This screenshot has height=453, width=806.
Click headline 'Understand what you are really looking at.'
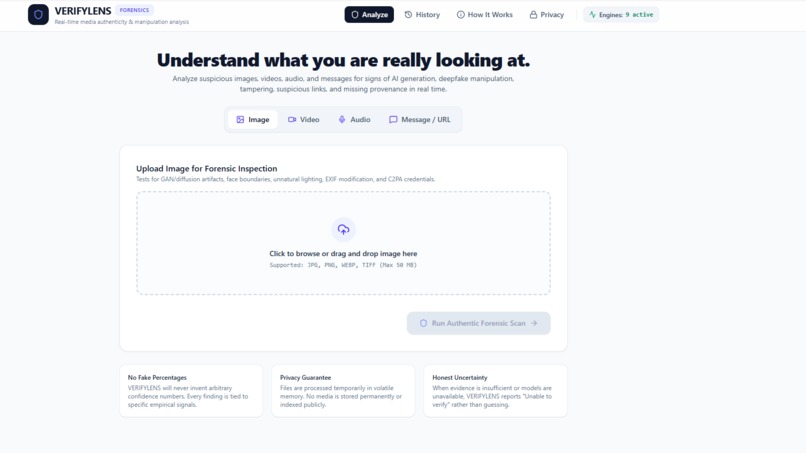coord(343,60)
